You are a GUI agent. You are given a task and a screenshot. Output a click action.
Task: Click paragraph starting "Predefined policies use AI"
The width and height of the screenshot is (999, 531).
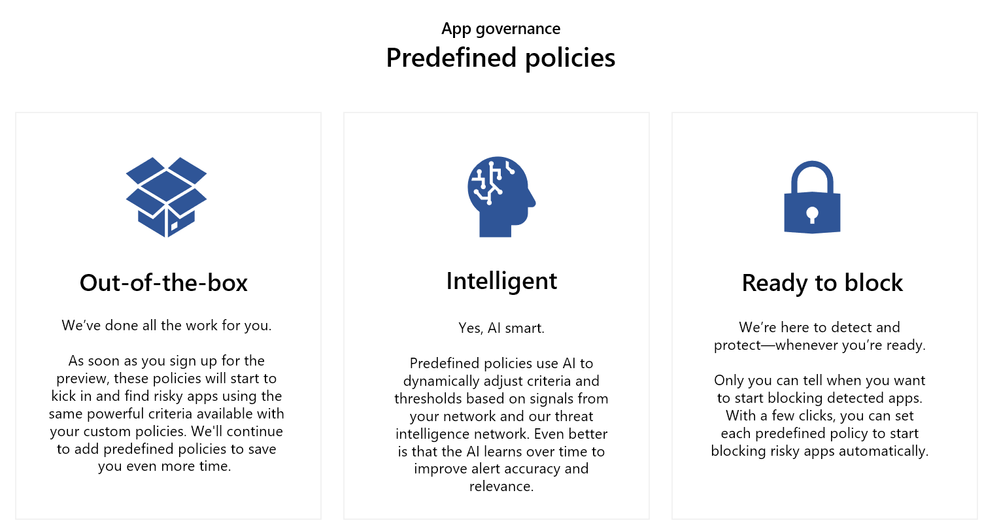(501, 425)
